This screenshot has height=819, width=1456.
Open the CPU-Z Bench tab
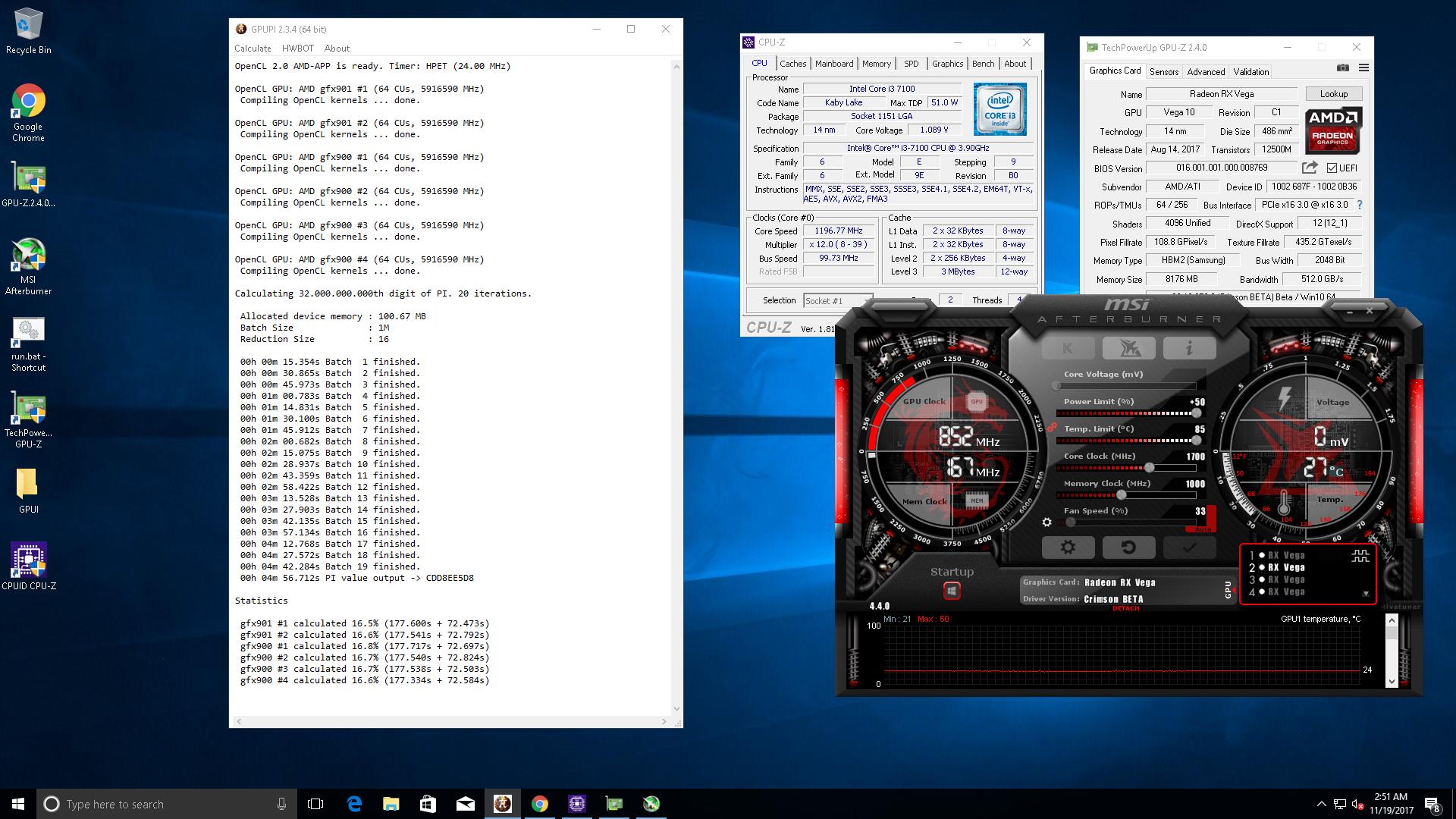click(984, 64)
